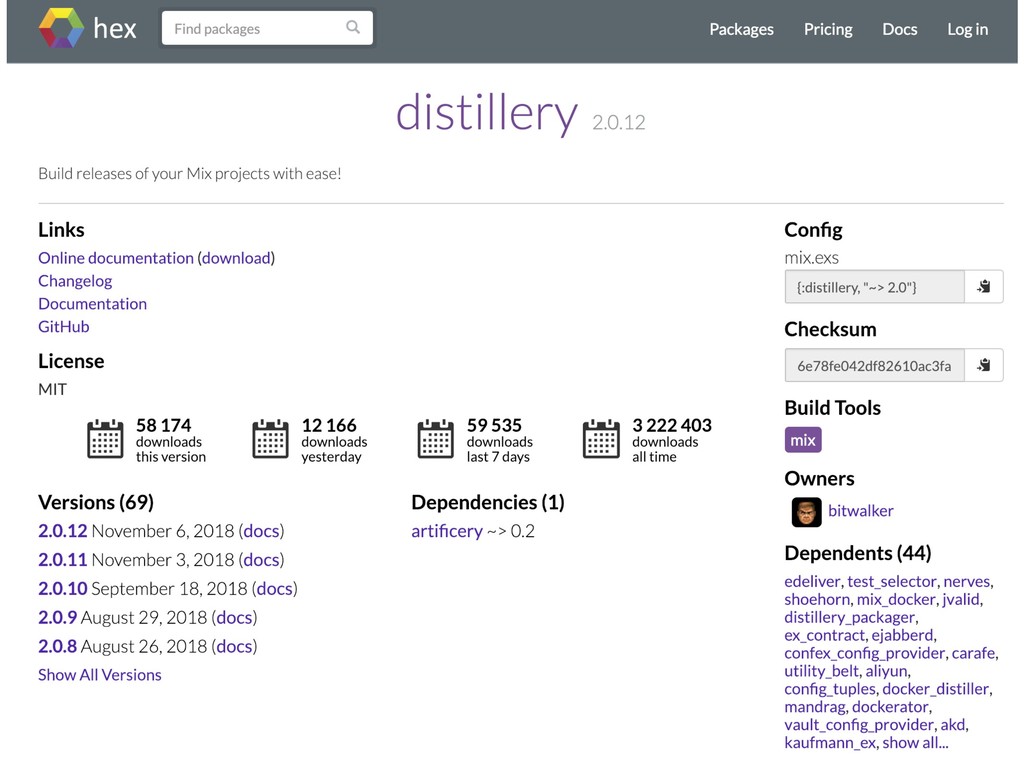Click the 3 222 403 downloads count

pos(671,425)
